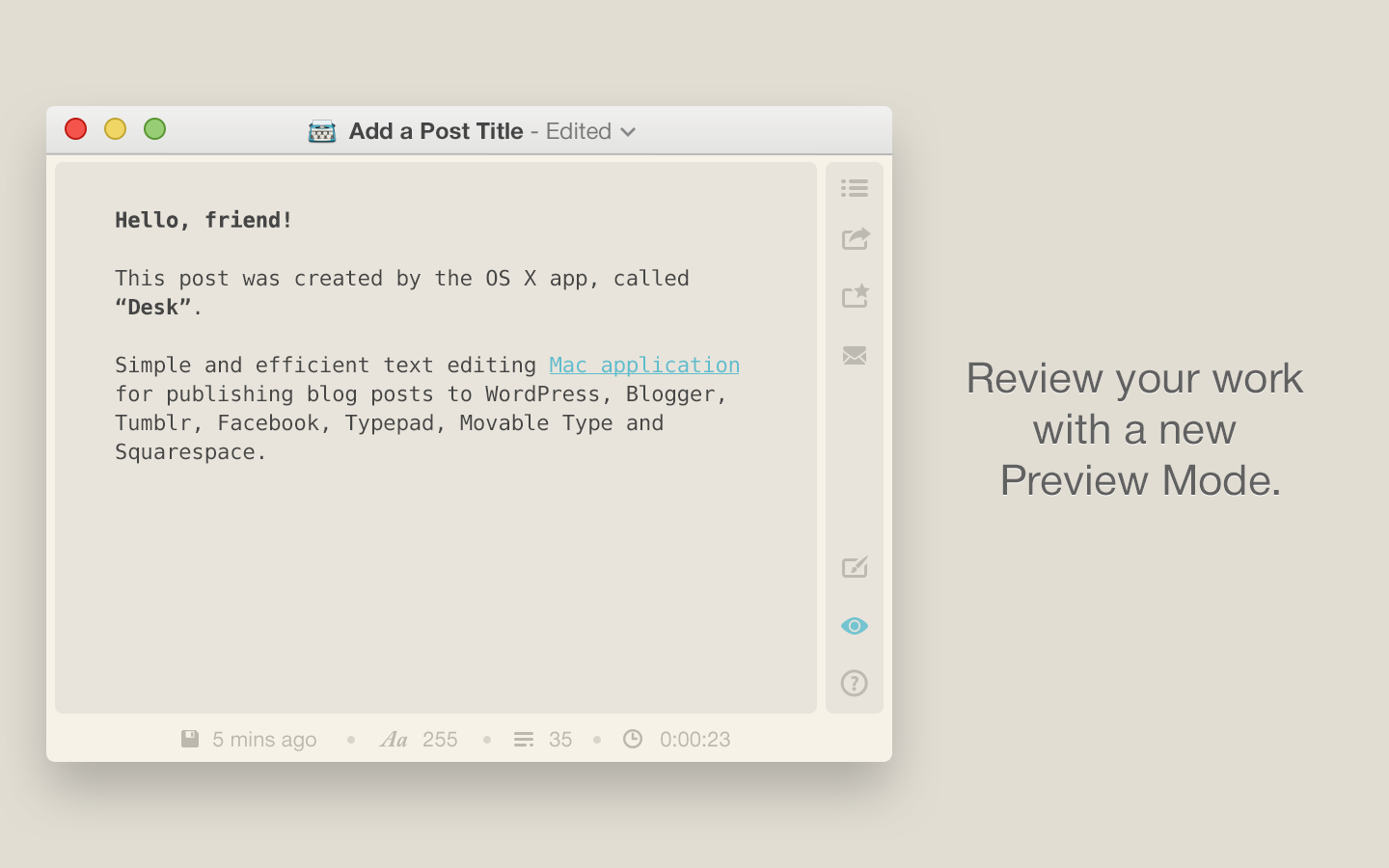Click the clock timer icon
Viewport: 1389px width, 868px height.
click(633, 739)
